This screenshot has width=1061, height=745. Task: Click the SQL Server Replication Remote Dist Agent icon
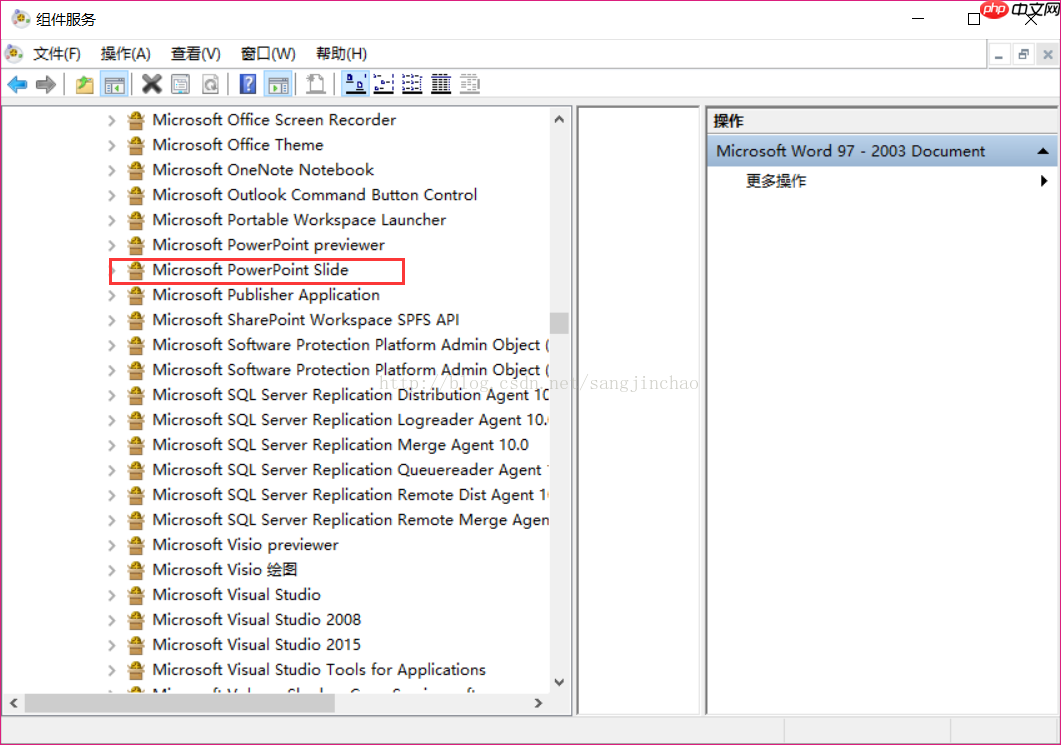click(136, 495)
